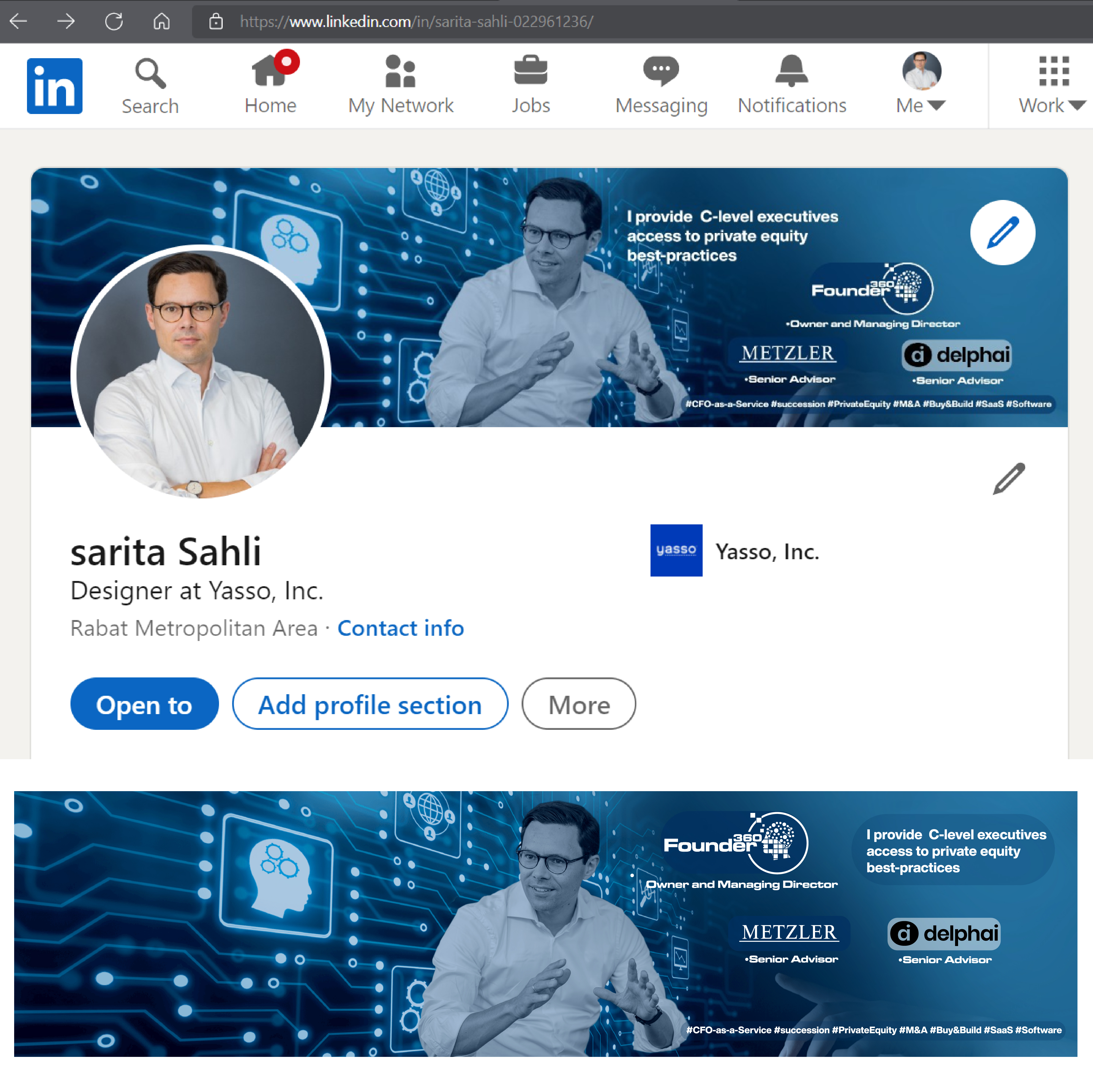Open the Contact info link

[401, 628]
